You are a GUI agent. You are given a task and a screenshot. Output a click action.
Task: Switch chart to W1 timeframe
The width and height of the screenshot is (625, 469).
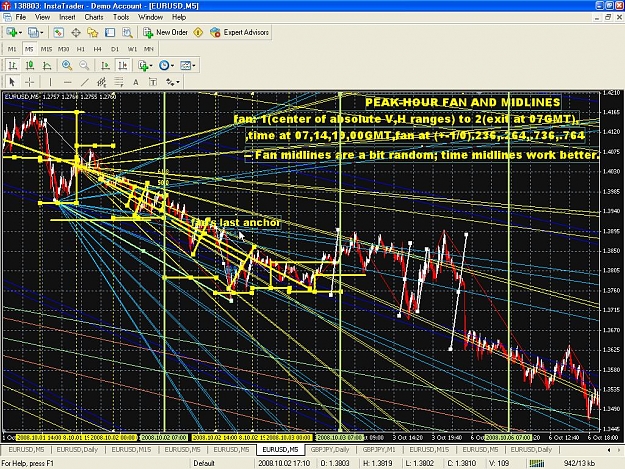[x=132, y=49]
